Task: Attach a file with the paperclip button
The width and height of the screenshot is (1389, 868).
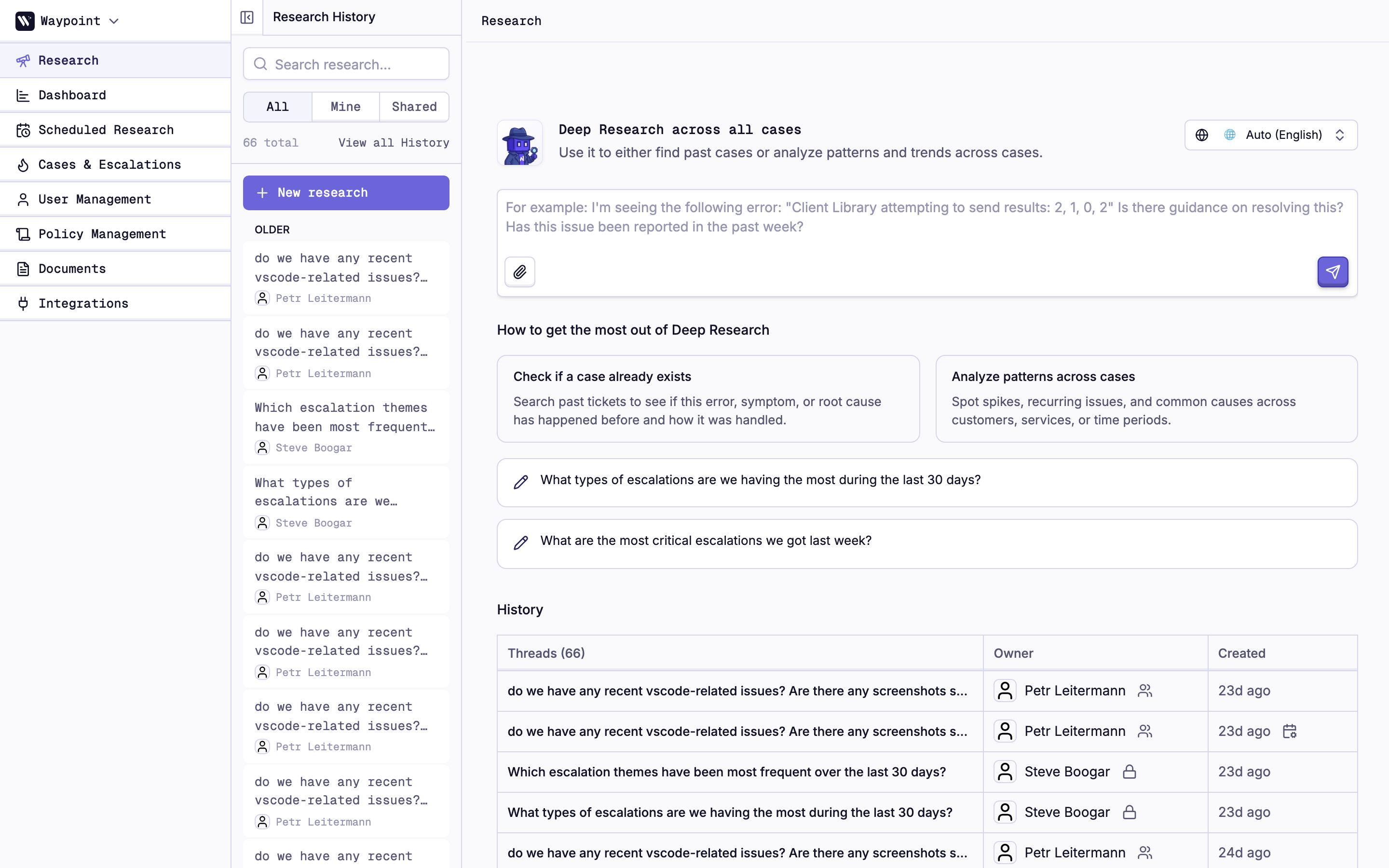Action: coord(520,271)
